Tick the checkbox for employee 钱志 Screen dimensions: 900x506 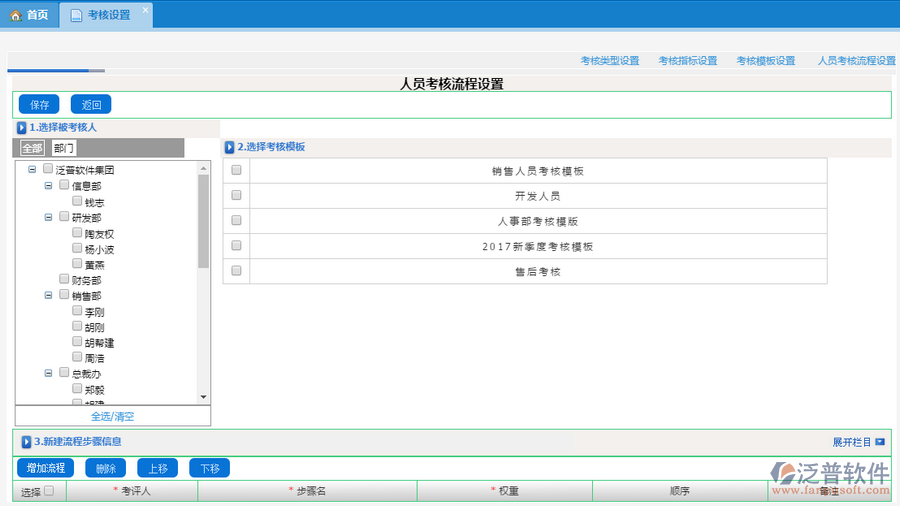click(77, 201)
